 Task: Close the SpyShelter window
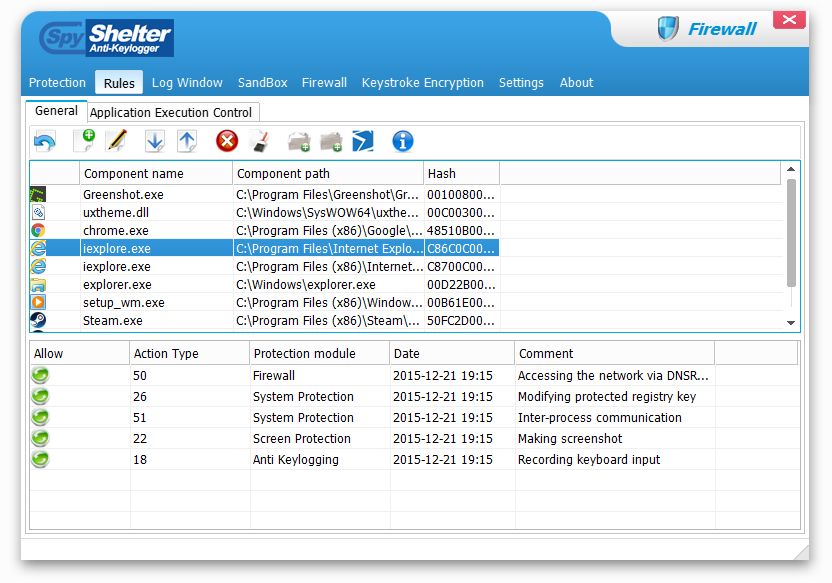click(x=789, y=20)
